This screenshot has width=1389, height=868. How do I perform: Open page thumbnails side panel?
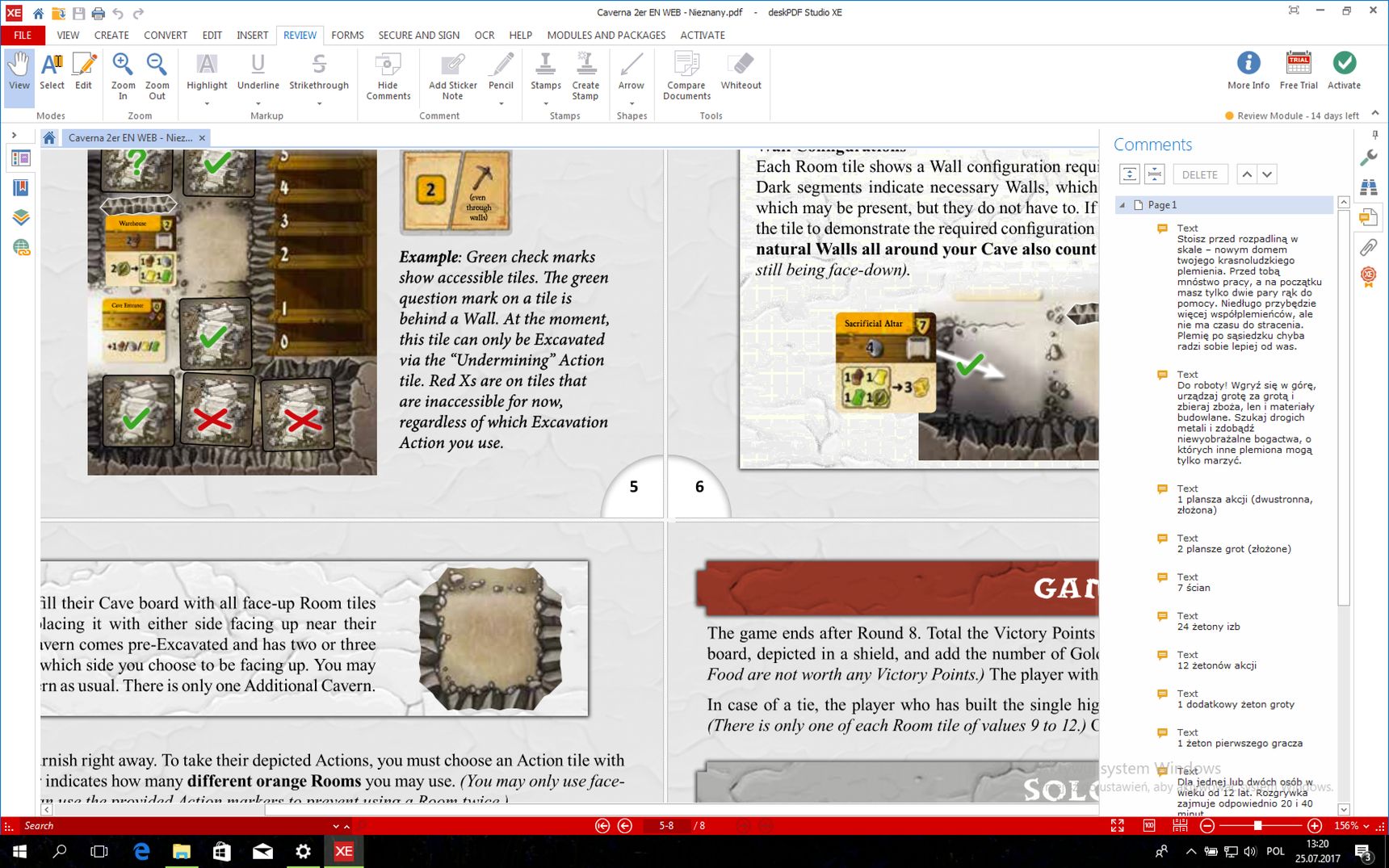point(21,159)
